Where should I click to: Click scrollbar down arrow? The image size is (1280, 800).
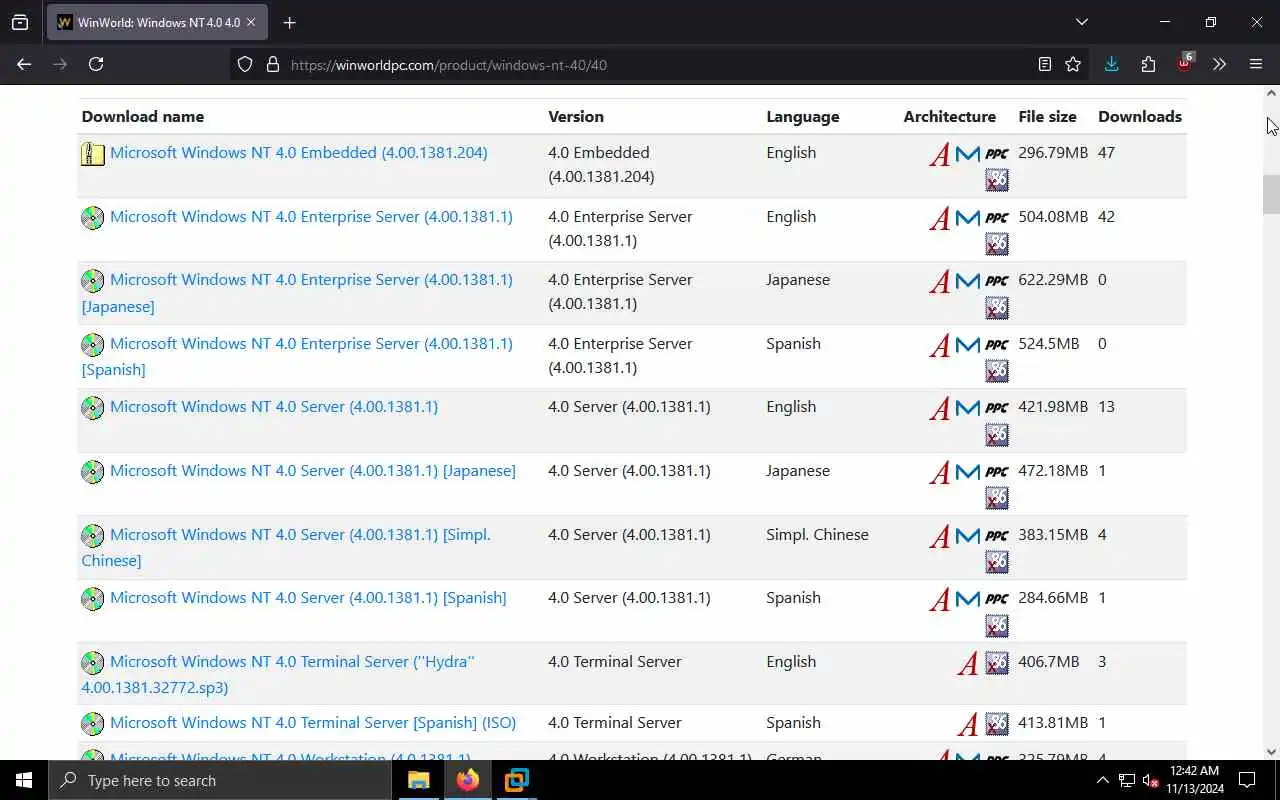click(x=1271, y=752)
